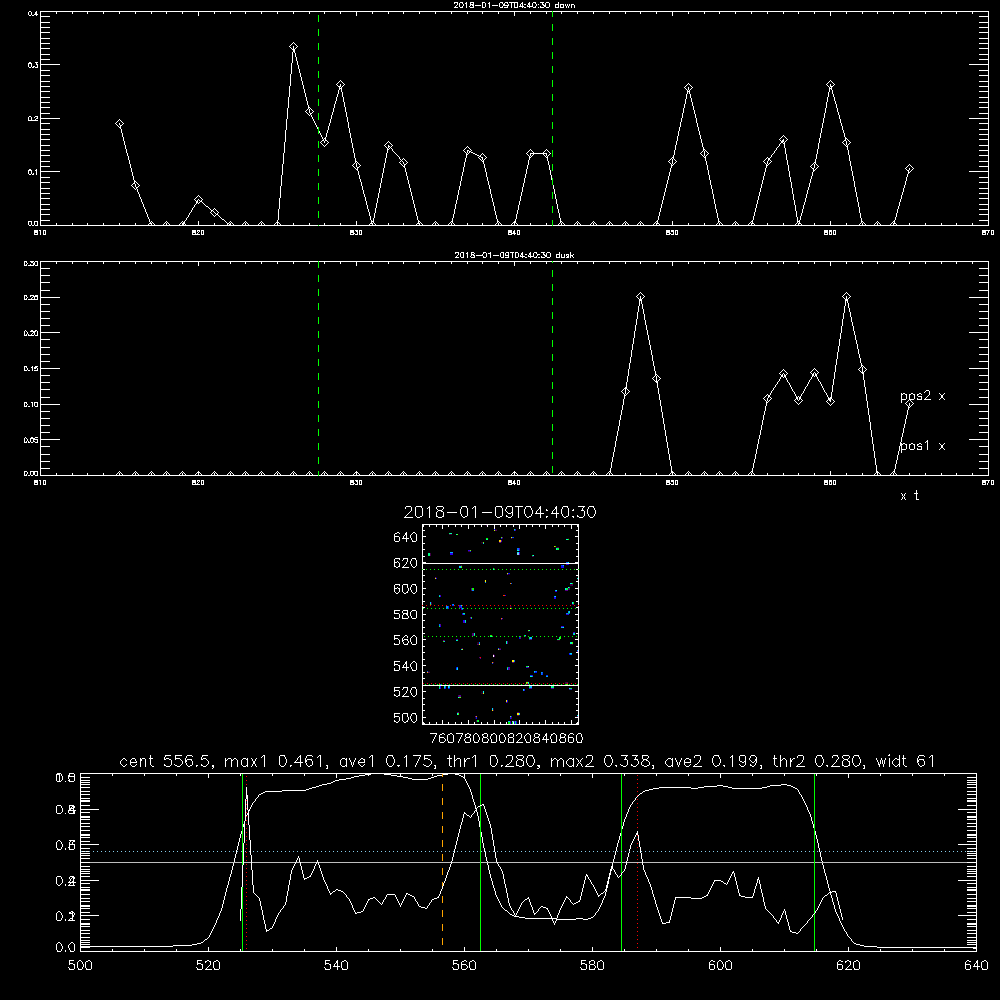Screen dimensions: 1000x1000
Task: Click the dusk plot title text
Action: 514,255
